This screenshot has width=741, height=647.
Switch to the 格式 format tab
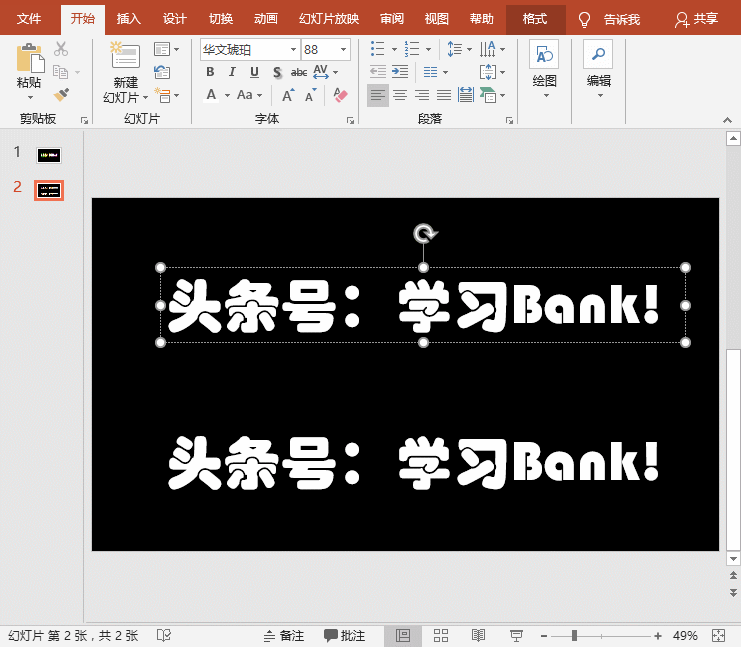(x=535, y=19)
